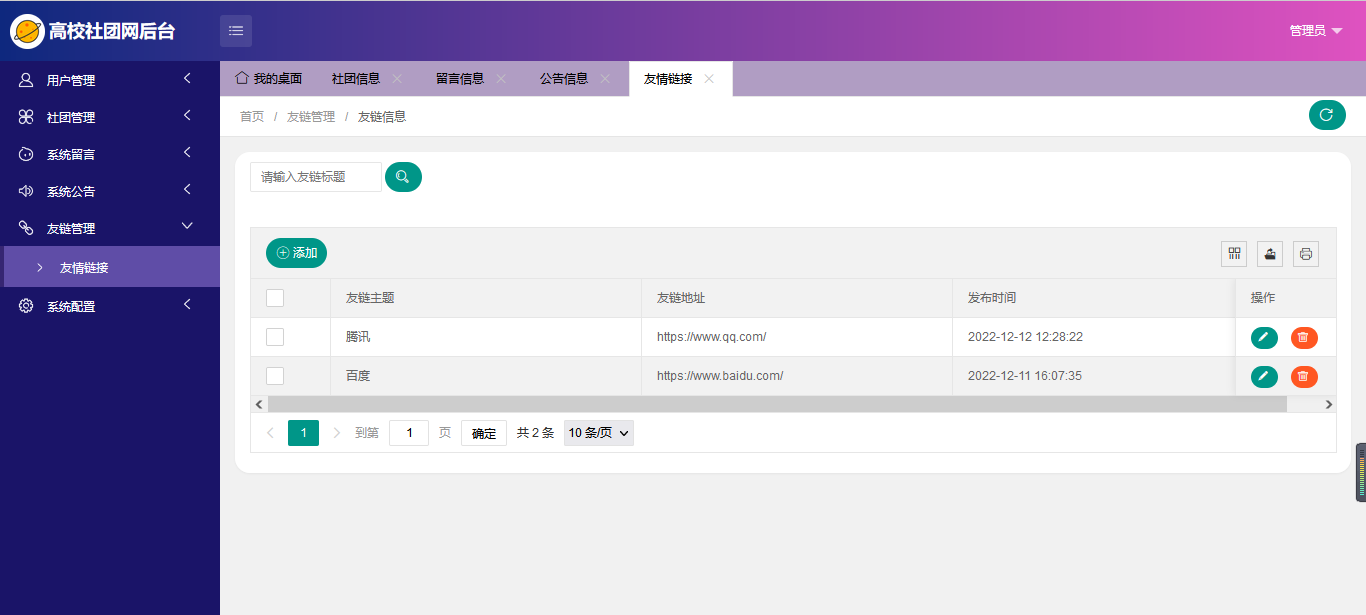The image size is (1366, 615).
Task: Expand the 系统留言 menu chevron
Action: (x=187, y=153)
